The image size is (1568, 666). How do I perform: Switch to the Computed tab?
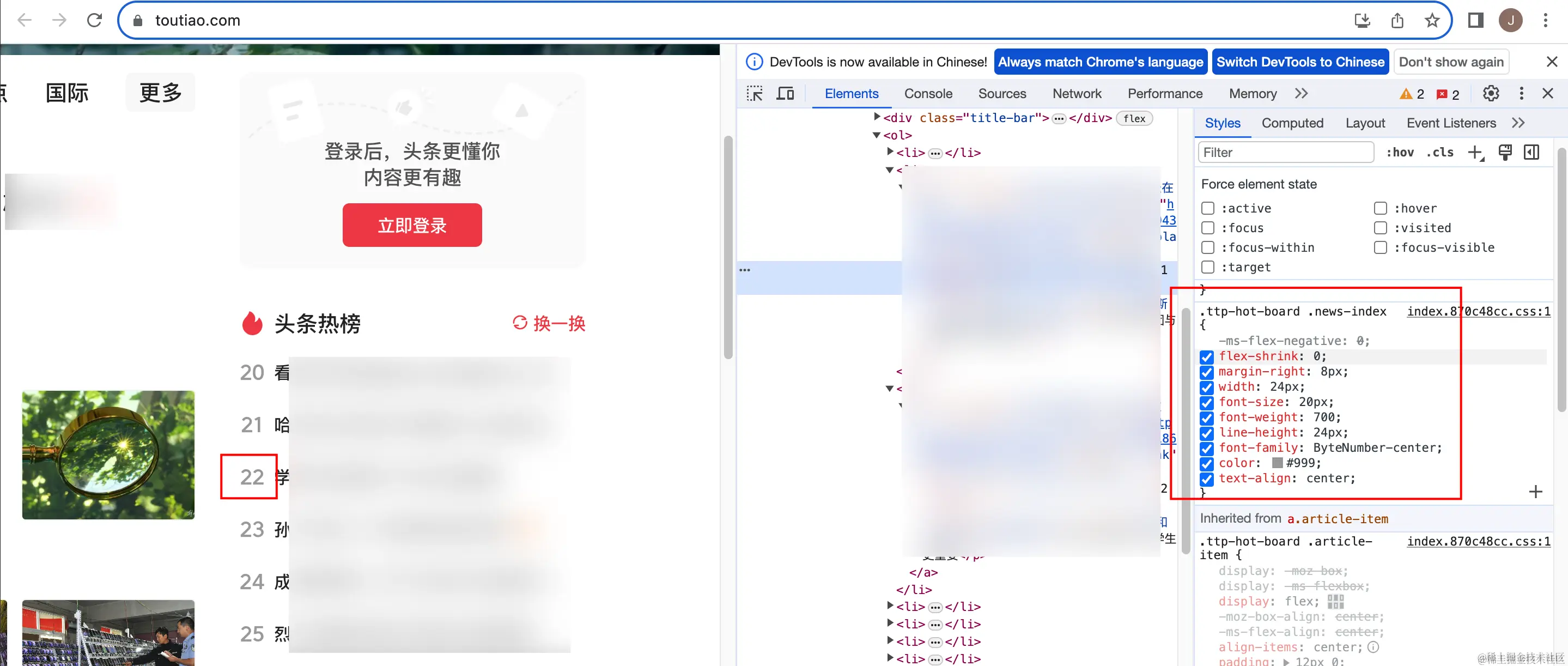[x=1292, y=124]
